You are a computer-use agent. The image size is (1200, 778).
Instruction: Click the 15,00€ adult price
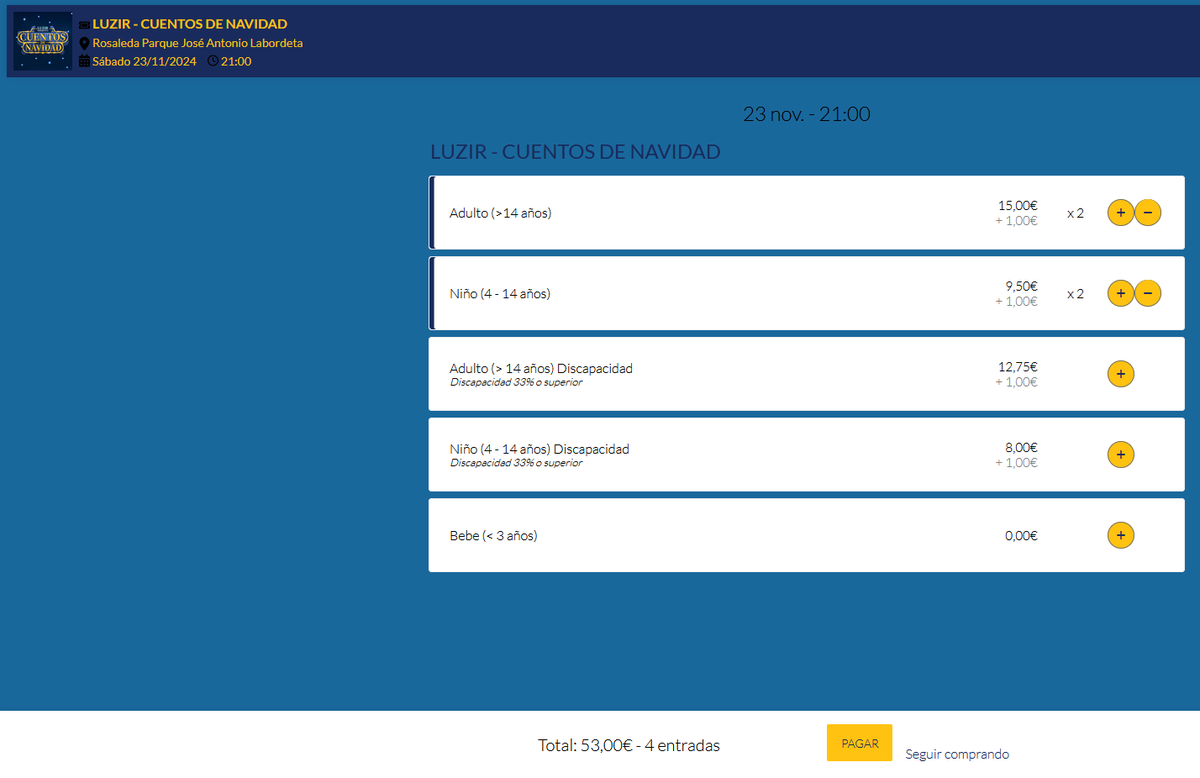point(1018,205)
